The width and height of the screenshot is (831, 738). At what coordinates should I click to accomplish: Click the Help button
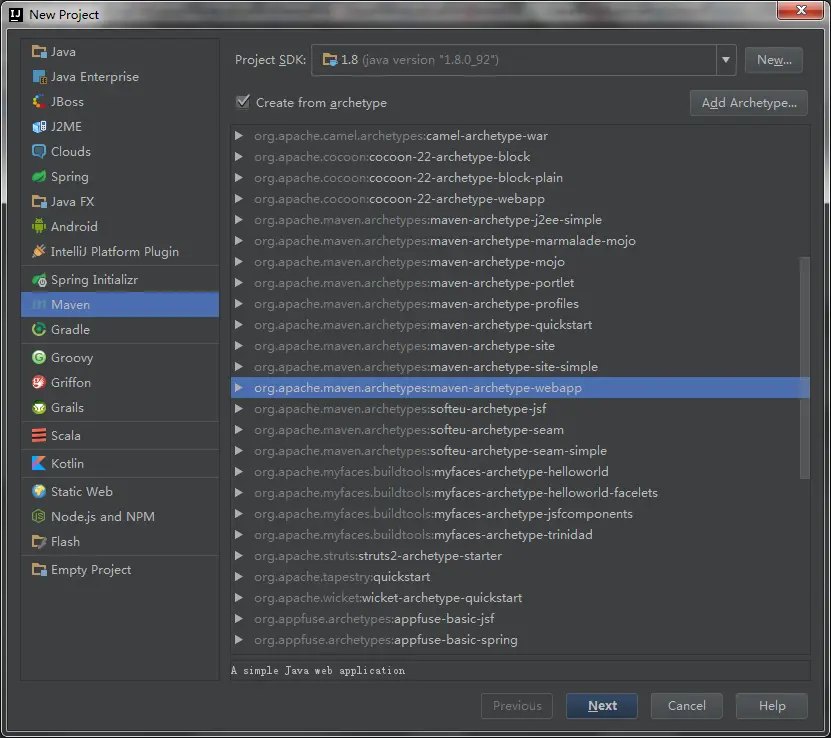pos(772,706)
